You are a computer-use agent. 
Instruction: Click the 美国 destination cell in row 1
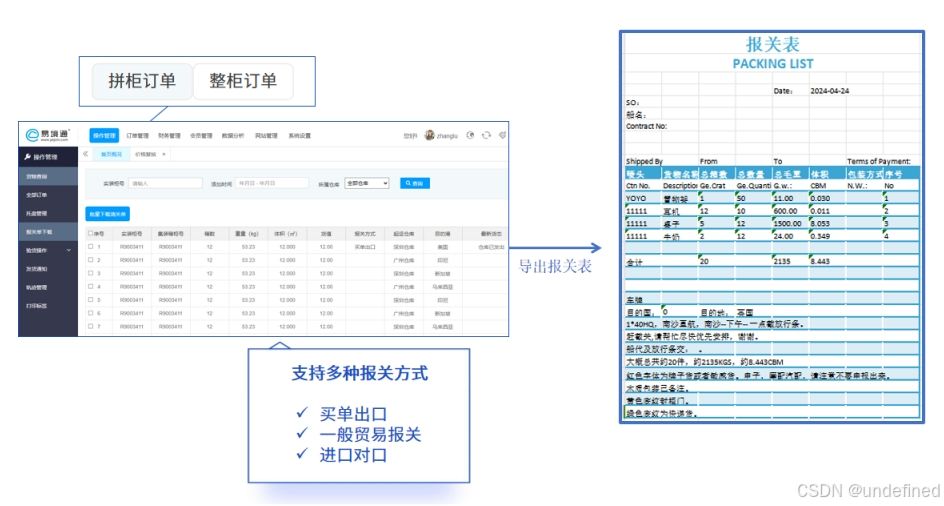(x=442, y=246)
